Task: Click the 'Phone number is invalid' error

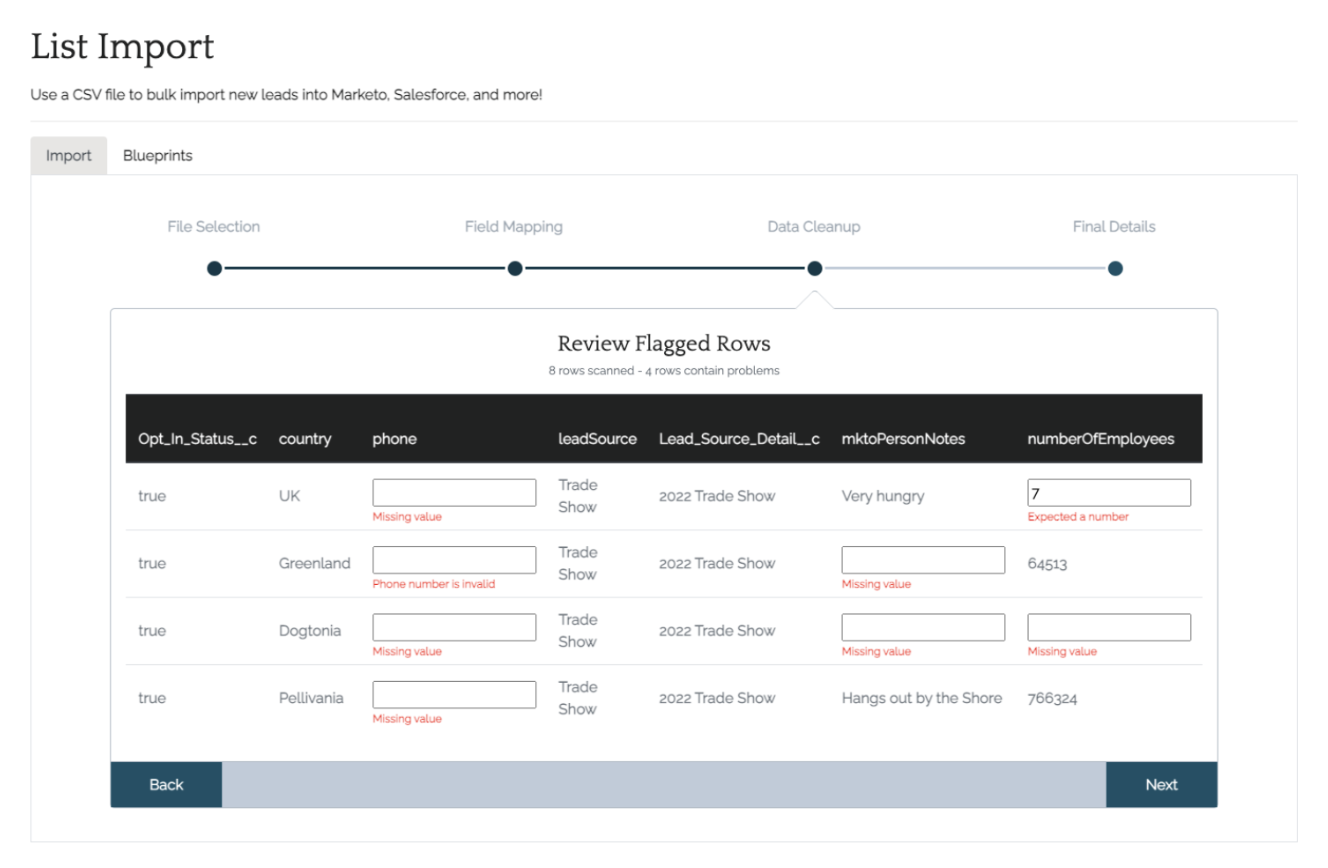Action: [434, 584]
